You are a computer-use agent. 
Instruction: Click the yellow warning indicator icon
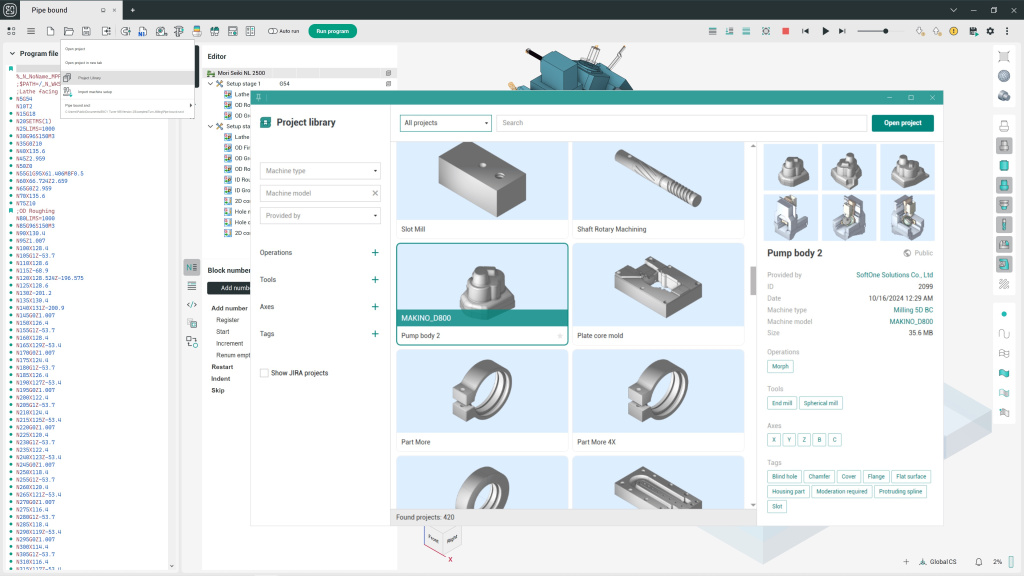955,31
